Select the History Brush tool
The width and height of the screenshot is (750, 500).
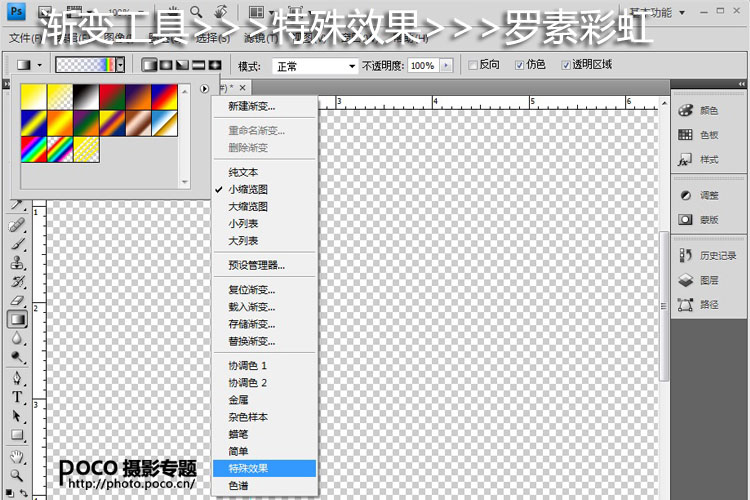click(17, 281)
